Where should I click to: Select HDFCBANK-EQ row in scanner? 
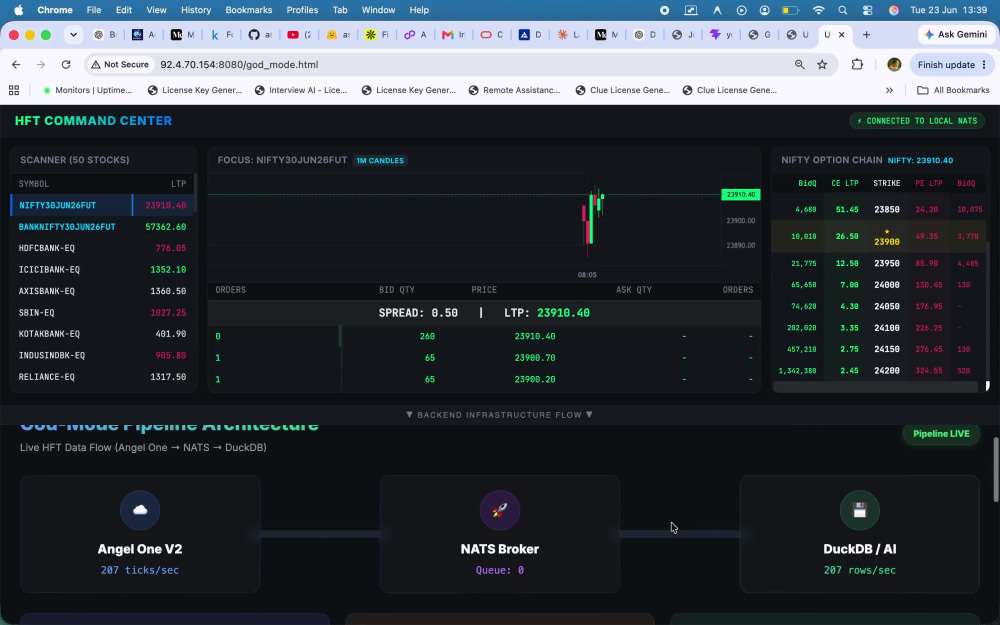pos(103,248)
